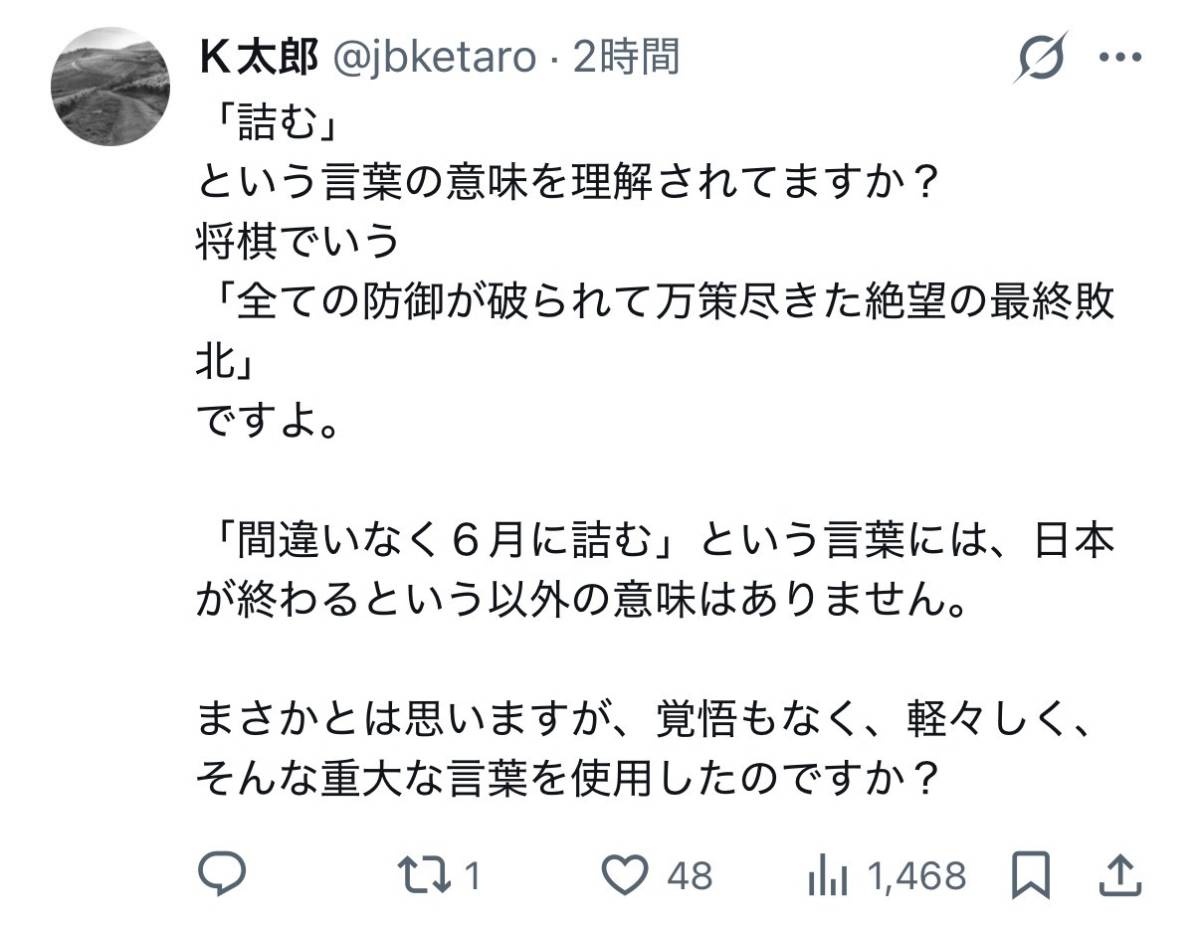
Task: Click the like count of 48
Action: (689, 877)
